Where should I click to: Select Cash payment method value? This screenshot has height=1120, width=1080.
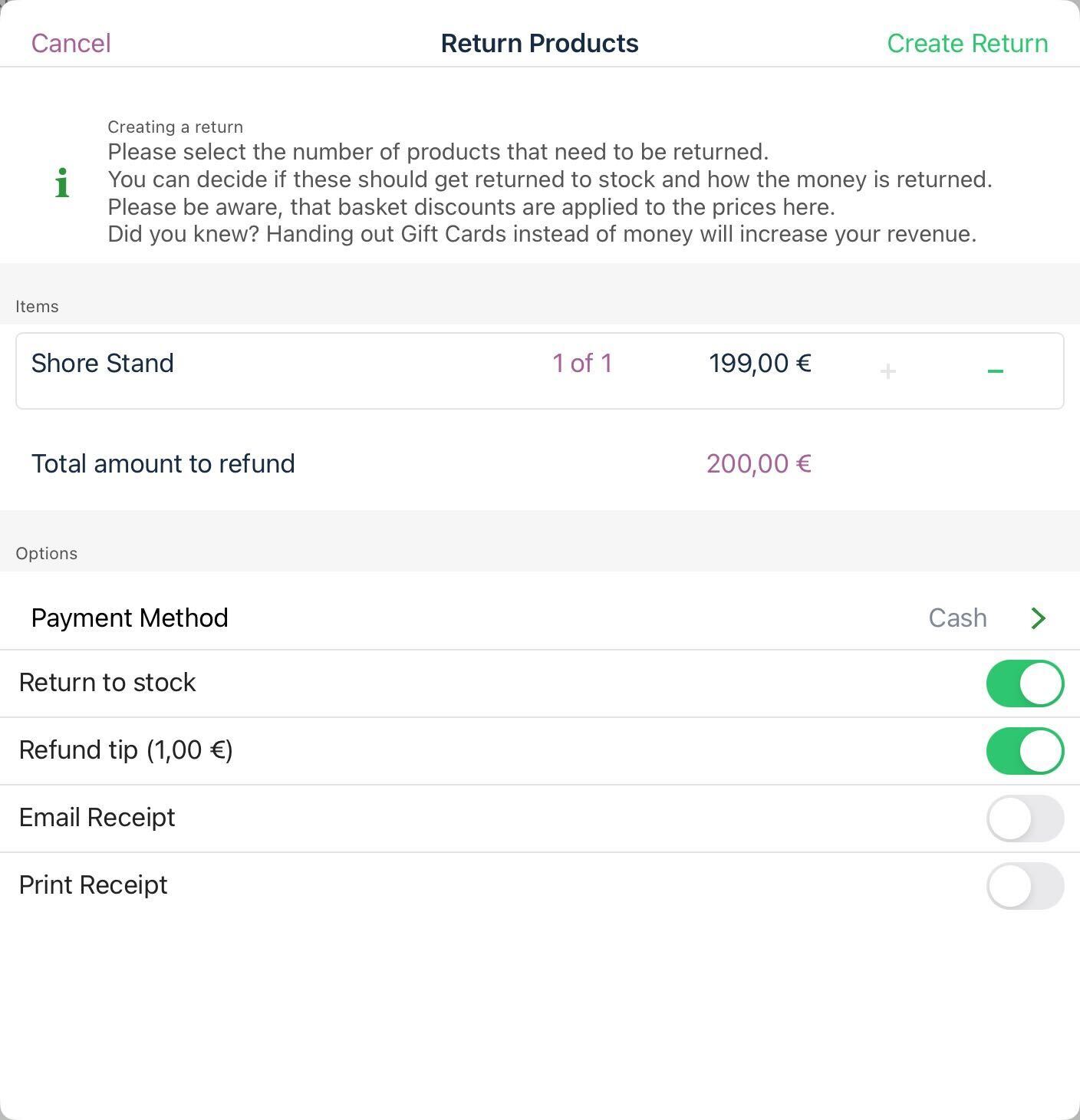point(957,618)
